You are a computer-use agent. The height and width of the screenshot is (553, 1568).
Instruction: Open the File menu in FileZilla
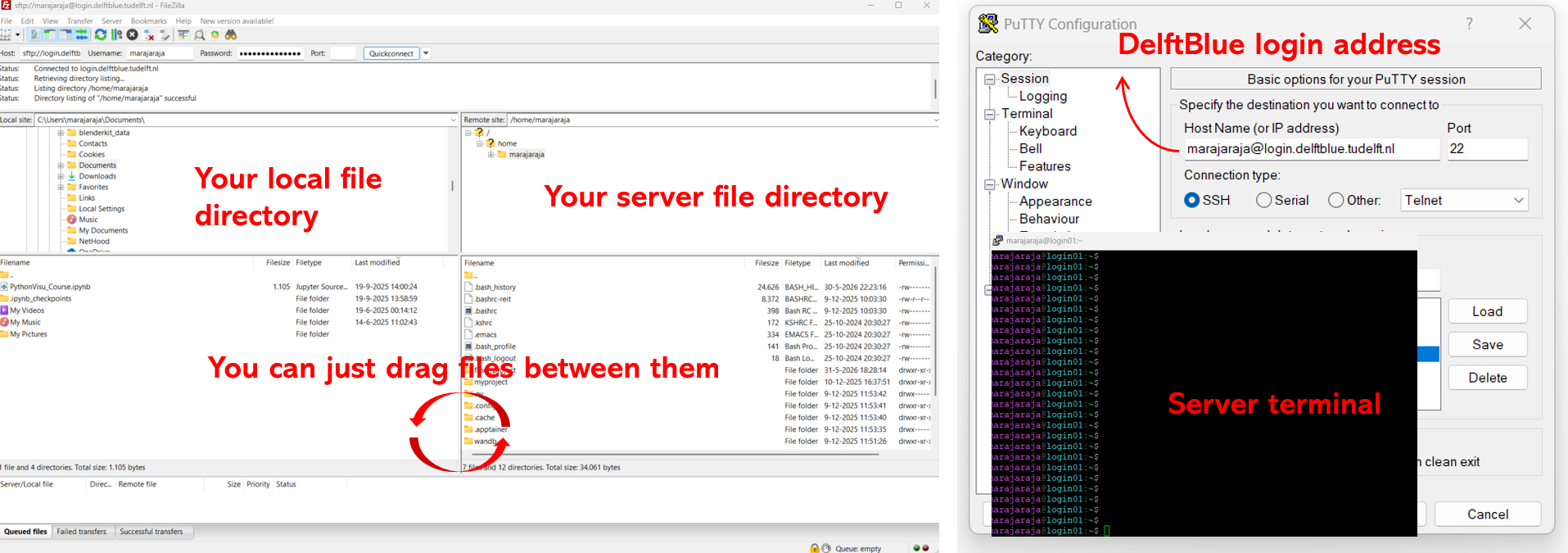[x=7, y=21]
